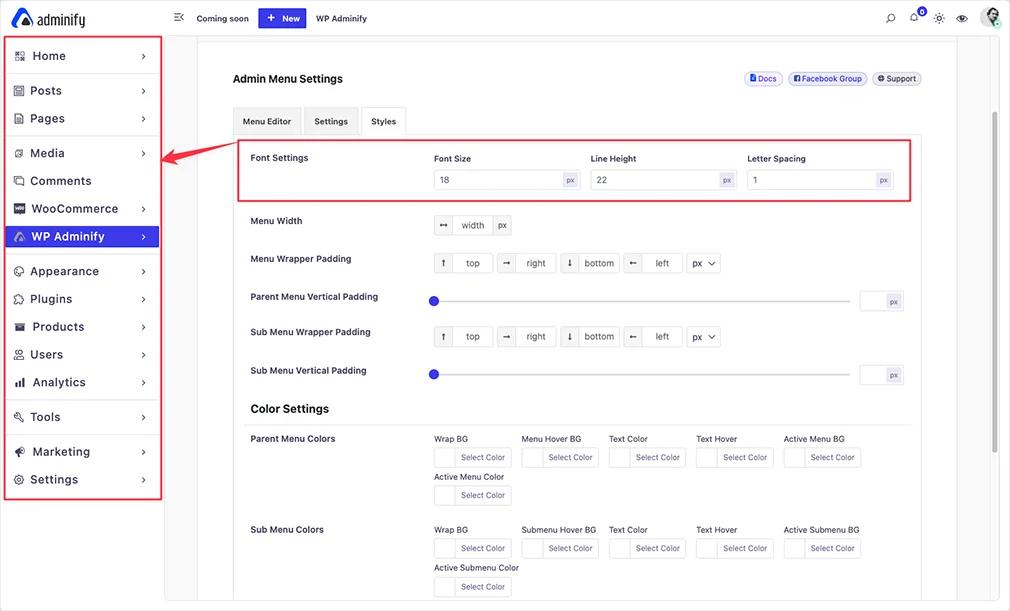The height and width of the screenshot is (611, 1010).
Task: Select Parent Active Menu BG color
Action: coord(822,457)
